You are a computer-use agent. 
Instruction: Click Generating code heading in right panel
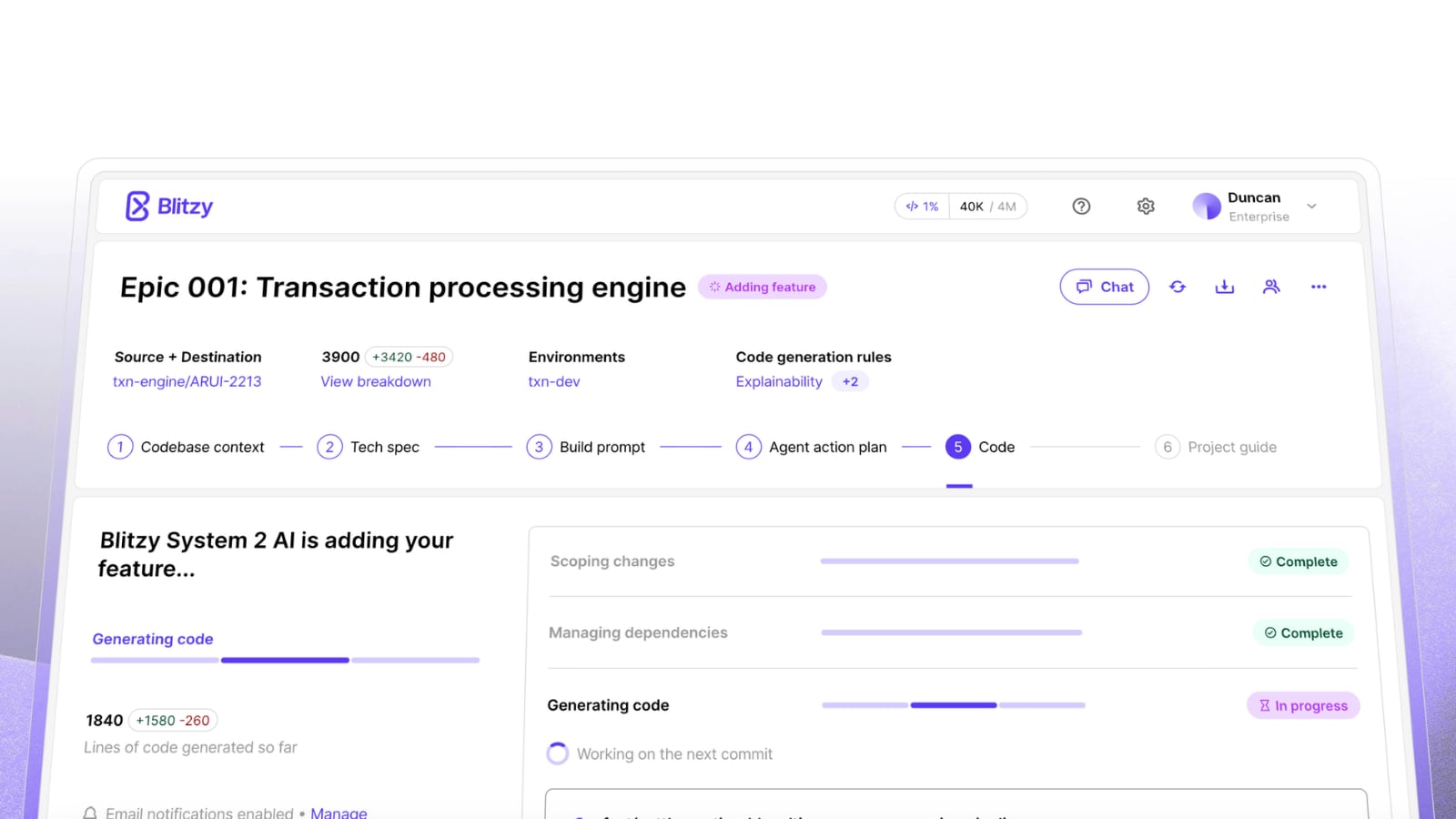[x=608, y=705]
